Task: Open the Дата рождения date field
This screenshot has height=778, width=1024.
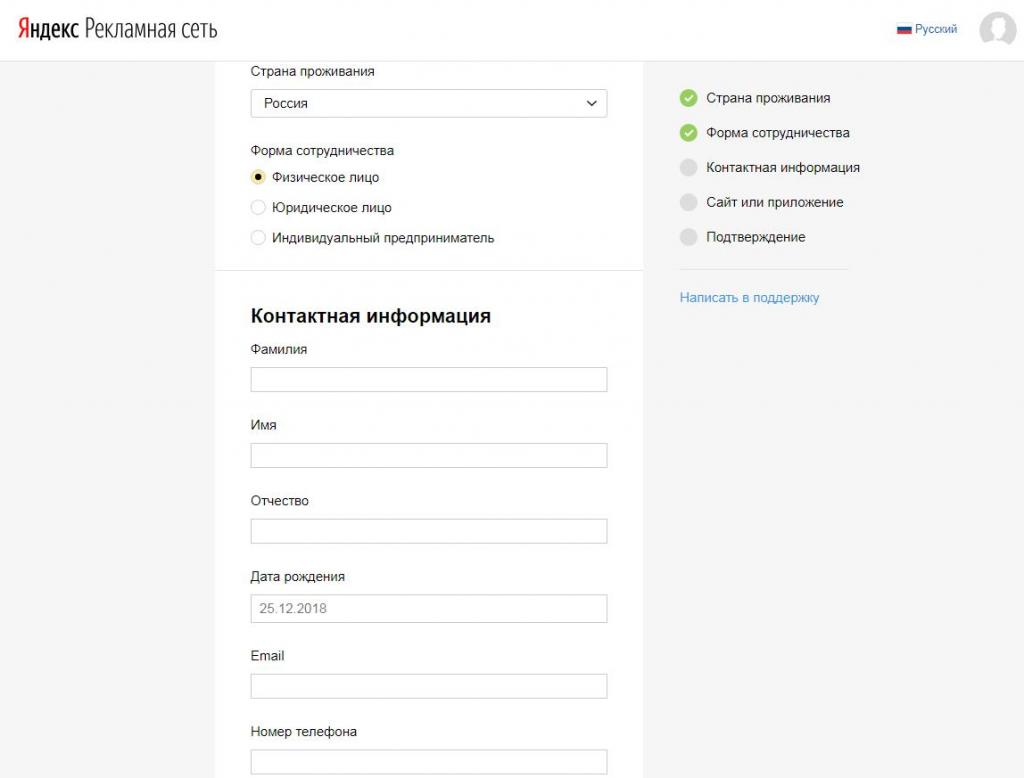Action: click(x=428, y=608)
